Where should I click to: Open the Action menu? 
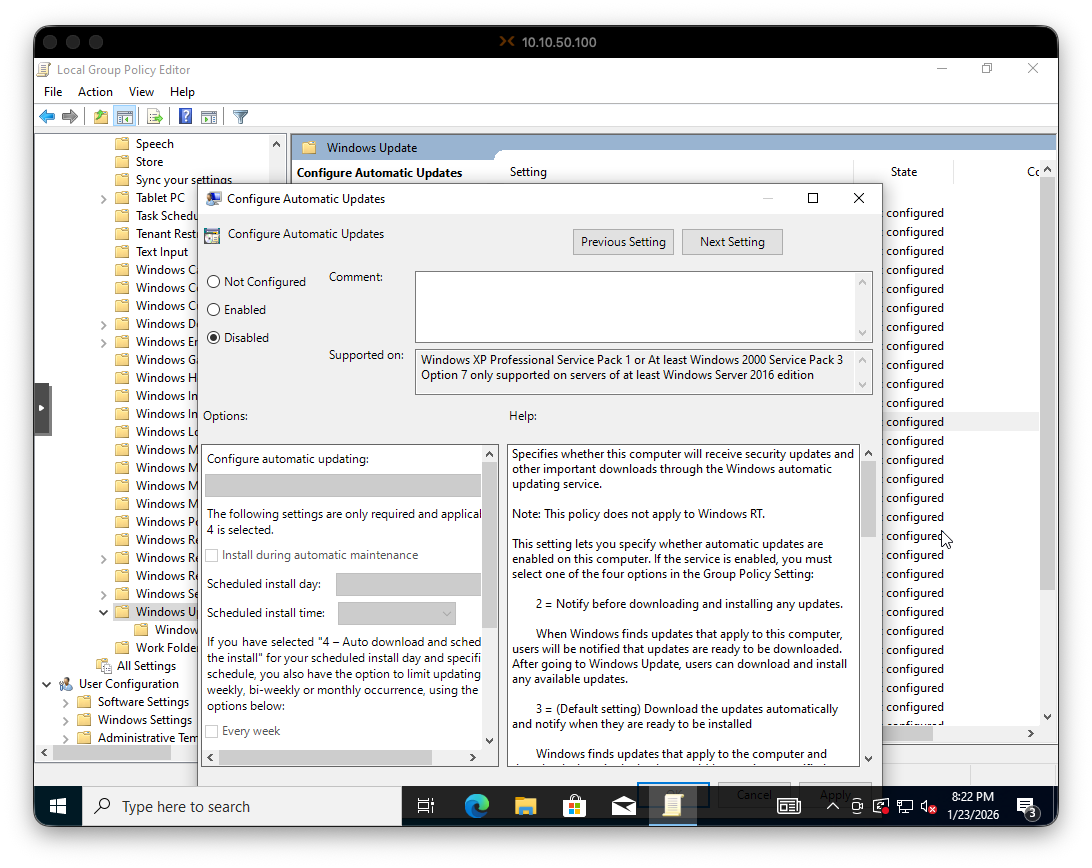pos(95,92)
